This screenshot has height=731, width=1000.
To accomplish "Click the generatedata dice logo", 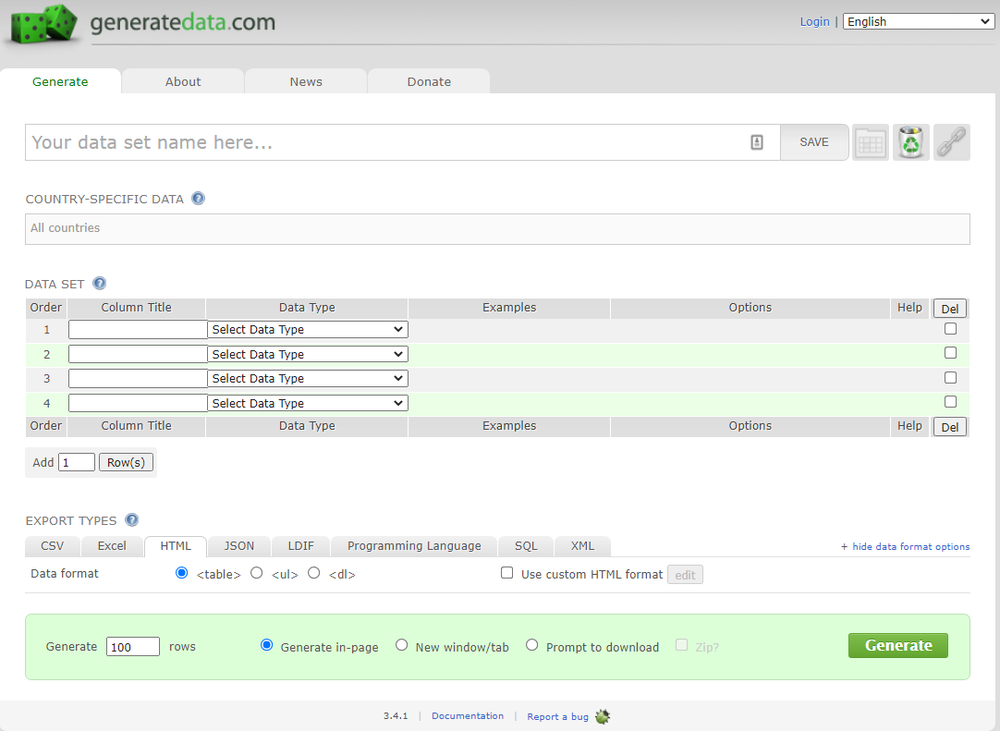I will click(x=42, y=24).
